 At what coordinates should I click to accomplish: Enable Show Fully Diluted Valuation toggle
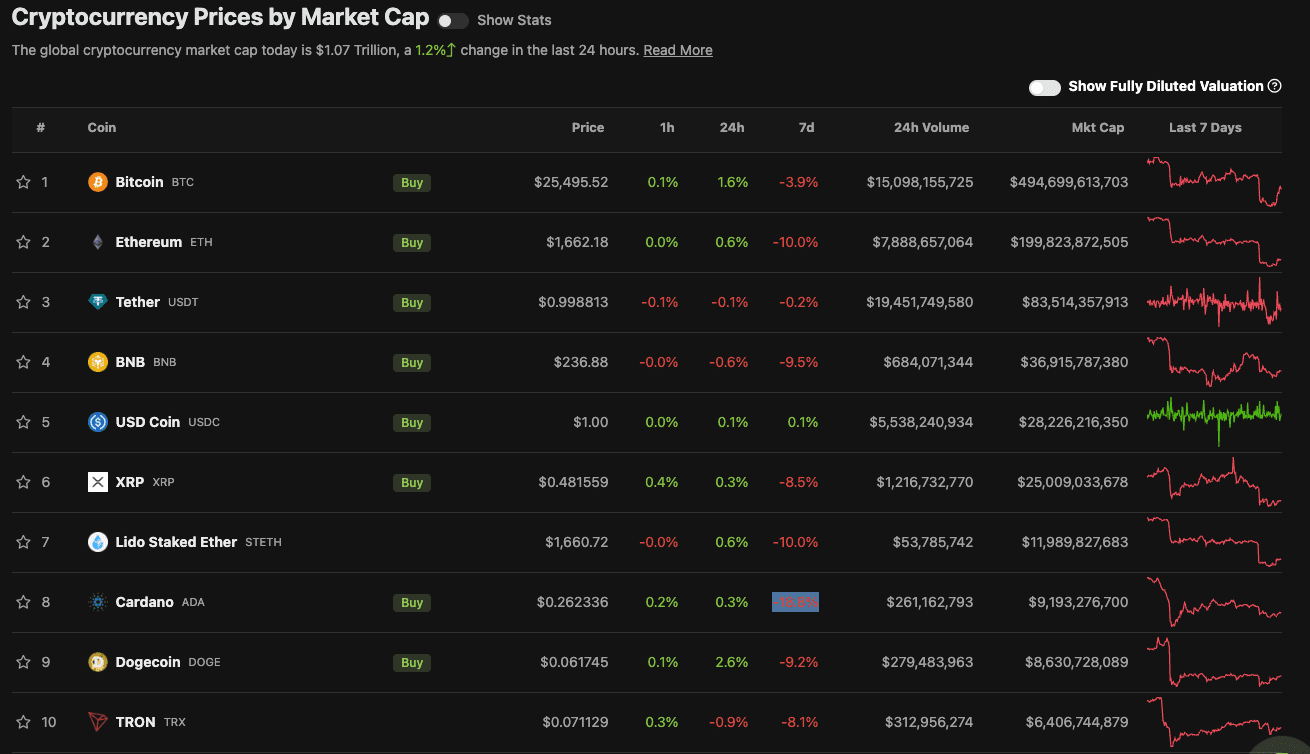click(x=1044, y=87)
